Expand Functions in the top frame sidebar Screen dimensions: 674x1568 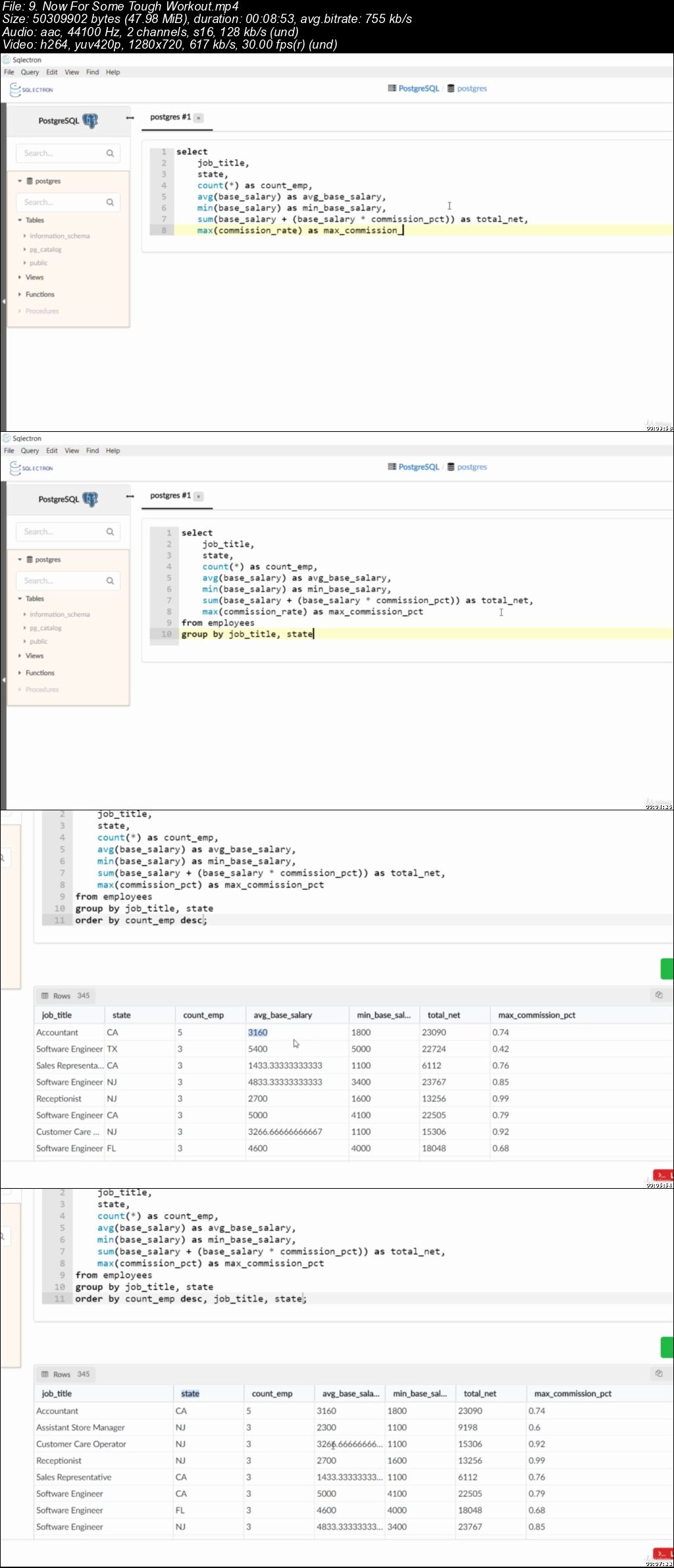(x=20, y=294)
